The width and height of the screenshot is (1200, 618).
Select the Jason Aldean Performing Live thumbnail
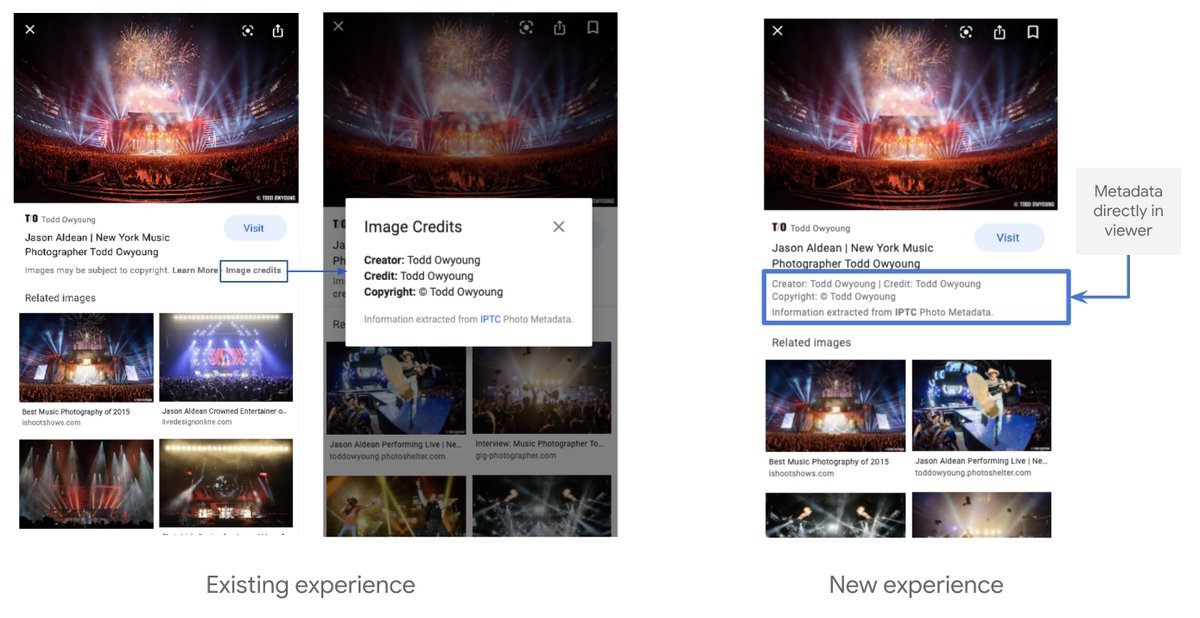(981, 405)
